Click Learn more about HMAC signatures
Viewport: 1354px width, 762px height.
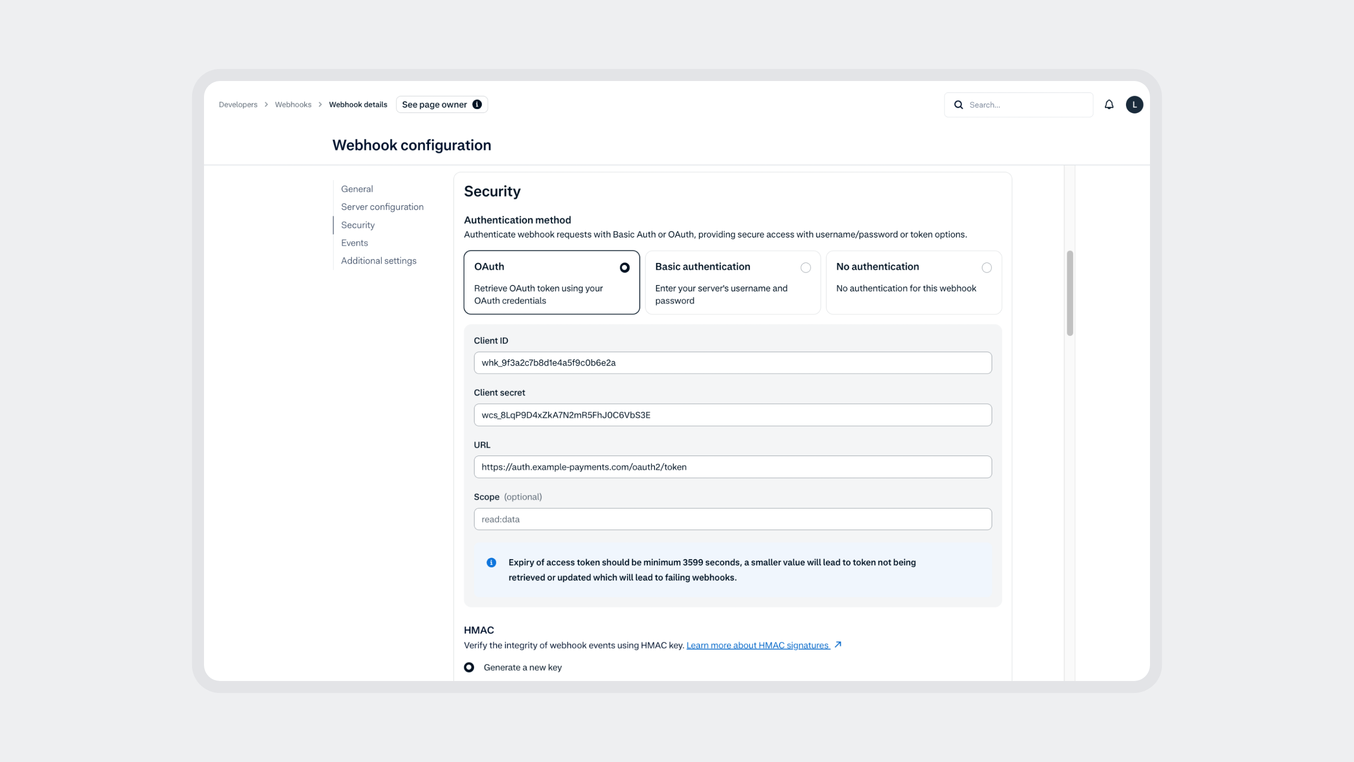point(757,645)
